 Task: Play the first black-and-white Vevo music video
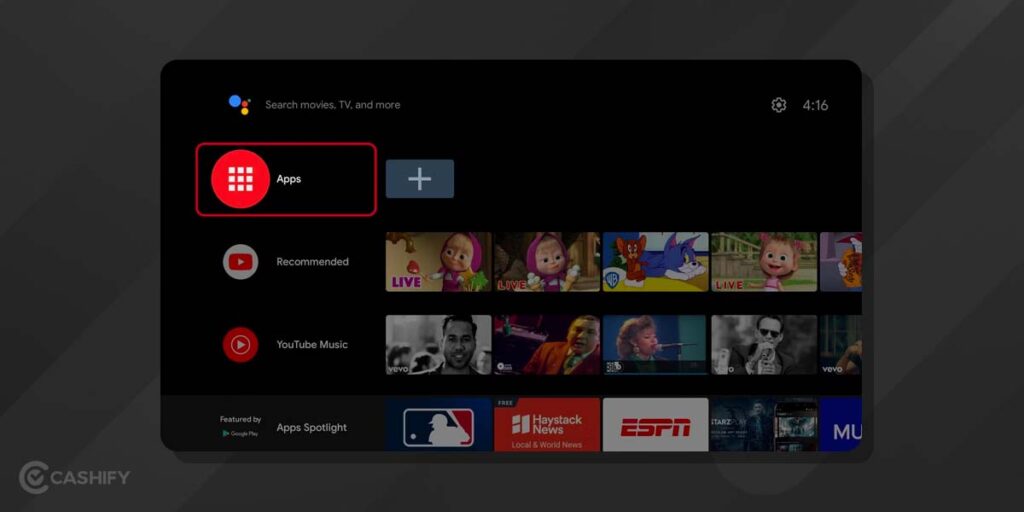438,345
